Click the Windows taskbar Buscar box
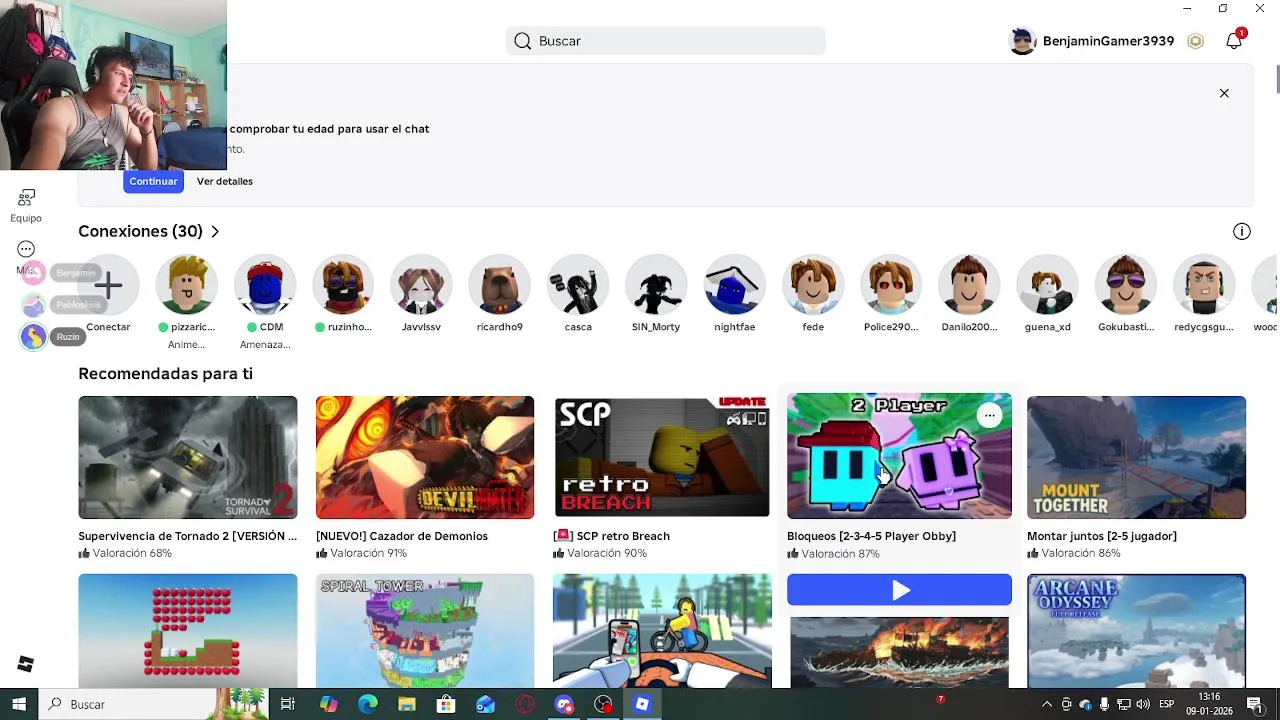Viewport: 1280px width, 720px height. click(154, 704)
